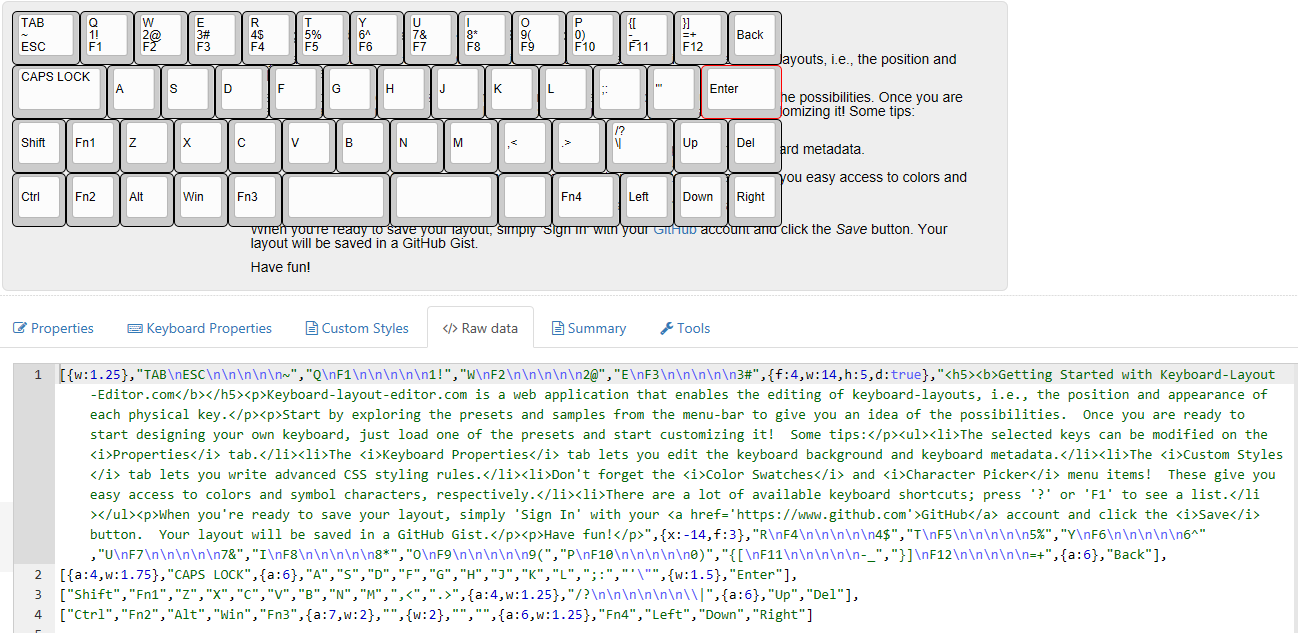Click the J key

[x=458, y=92]
